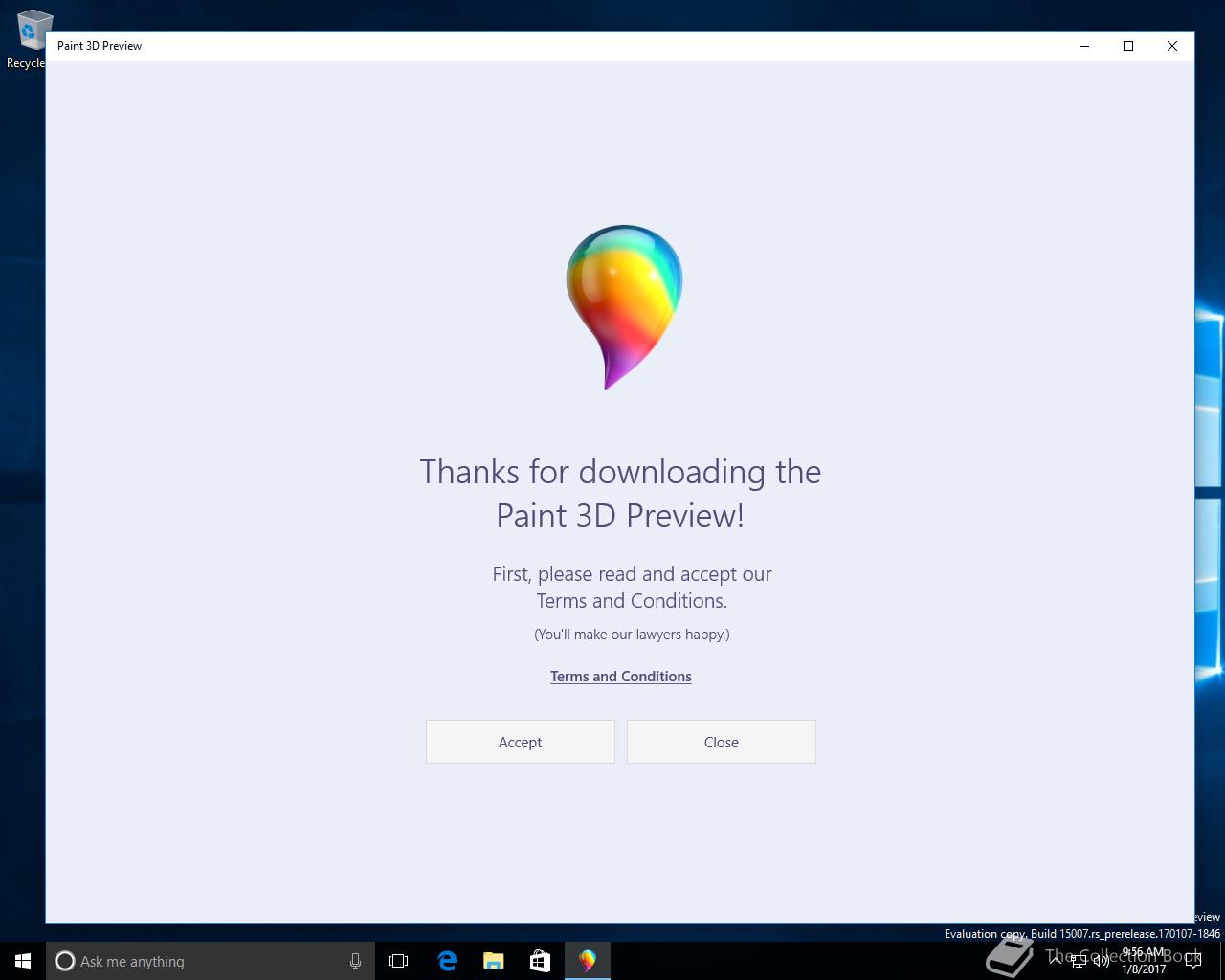Select Paint 3D taskbar icon
The image size is (1225, 980).
[x=588, y=961]
